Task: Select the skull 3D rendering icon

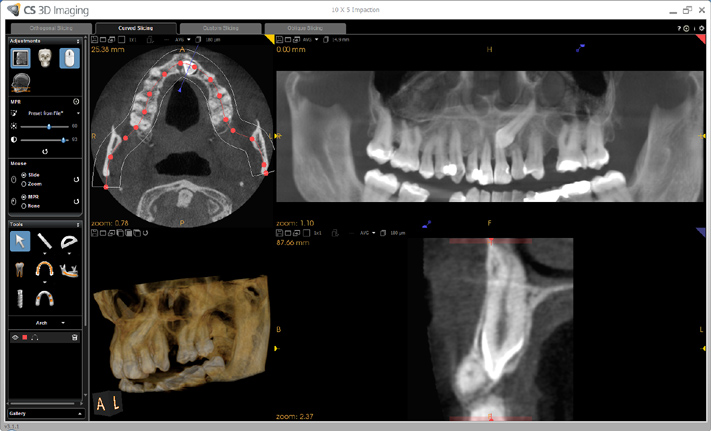Action: (45, 58)
